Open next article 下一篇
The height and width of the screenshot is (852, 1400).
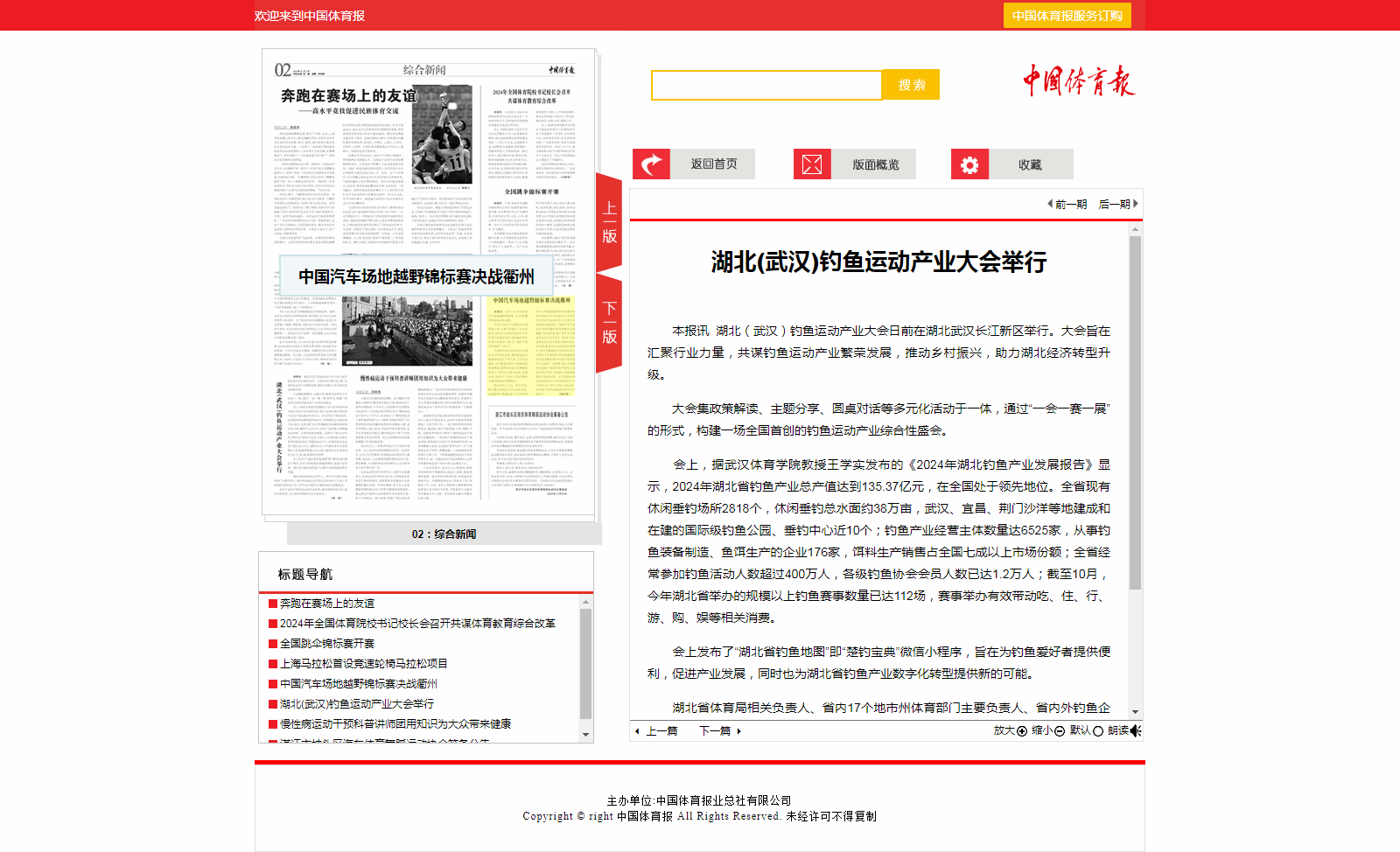(719, 731)
